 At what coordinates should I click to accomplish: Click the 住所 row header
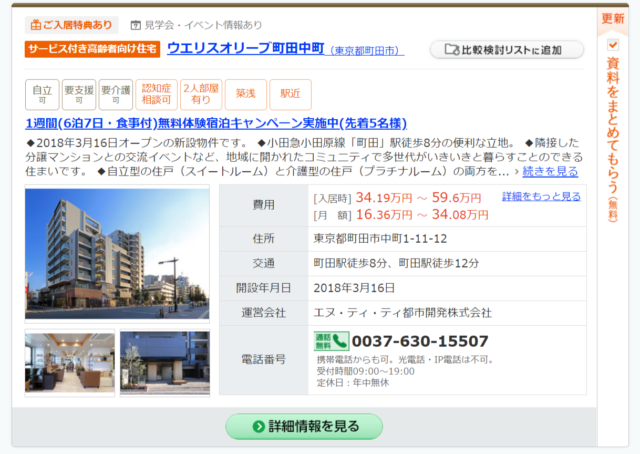point(264,239)
